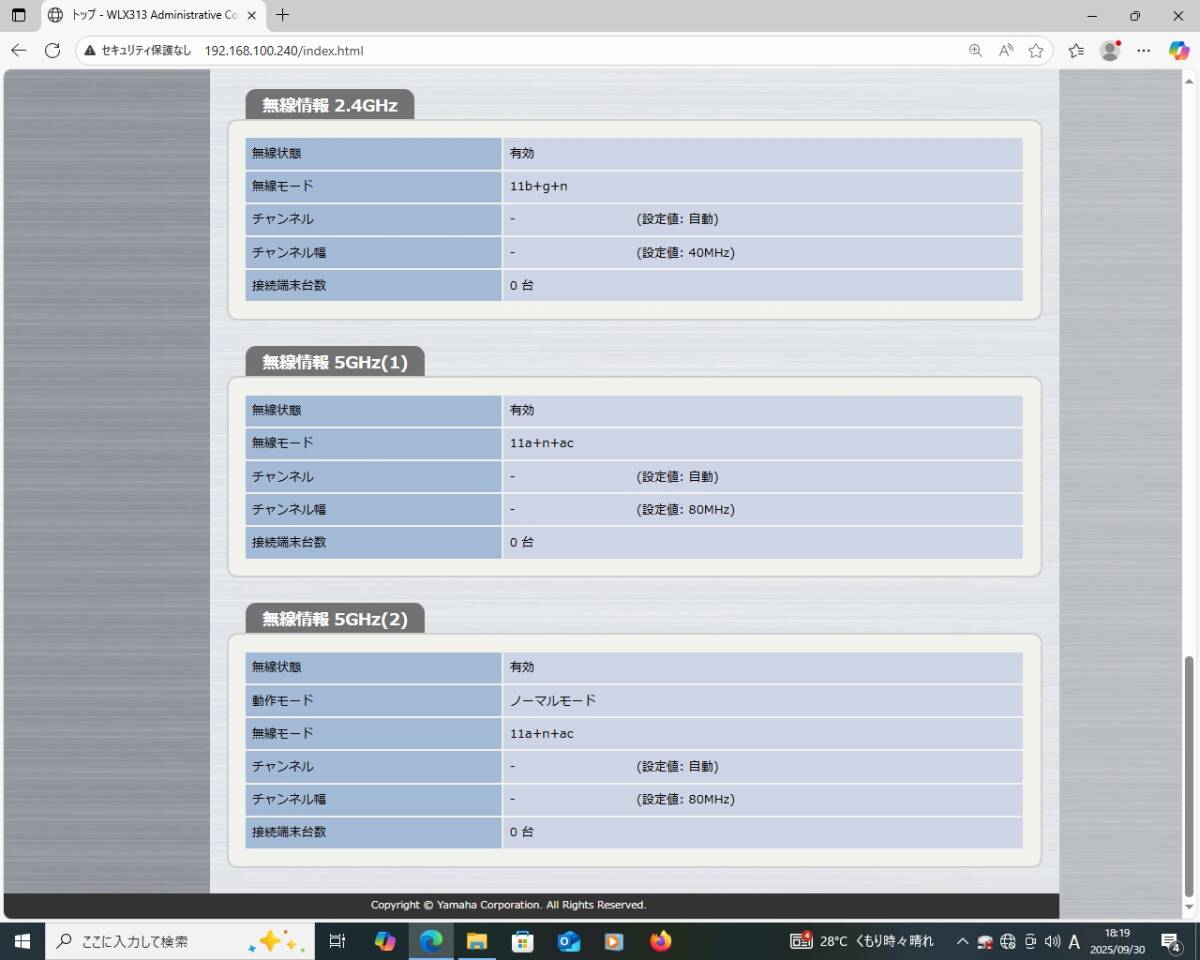Viewport: 1200px width, 960px height.
Task: Open Edge Settings and more menu
Action: (x=1144, y=50)
